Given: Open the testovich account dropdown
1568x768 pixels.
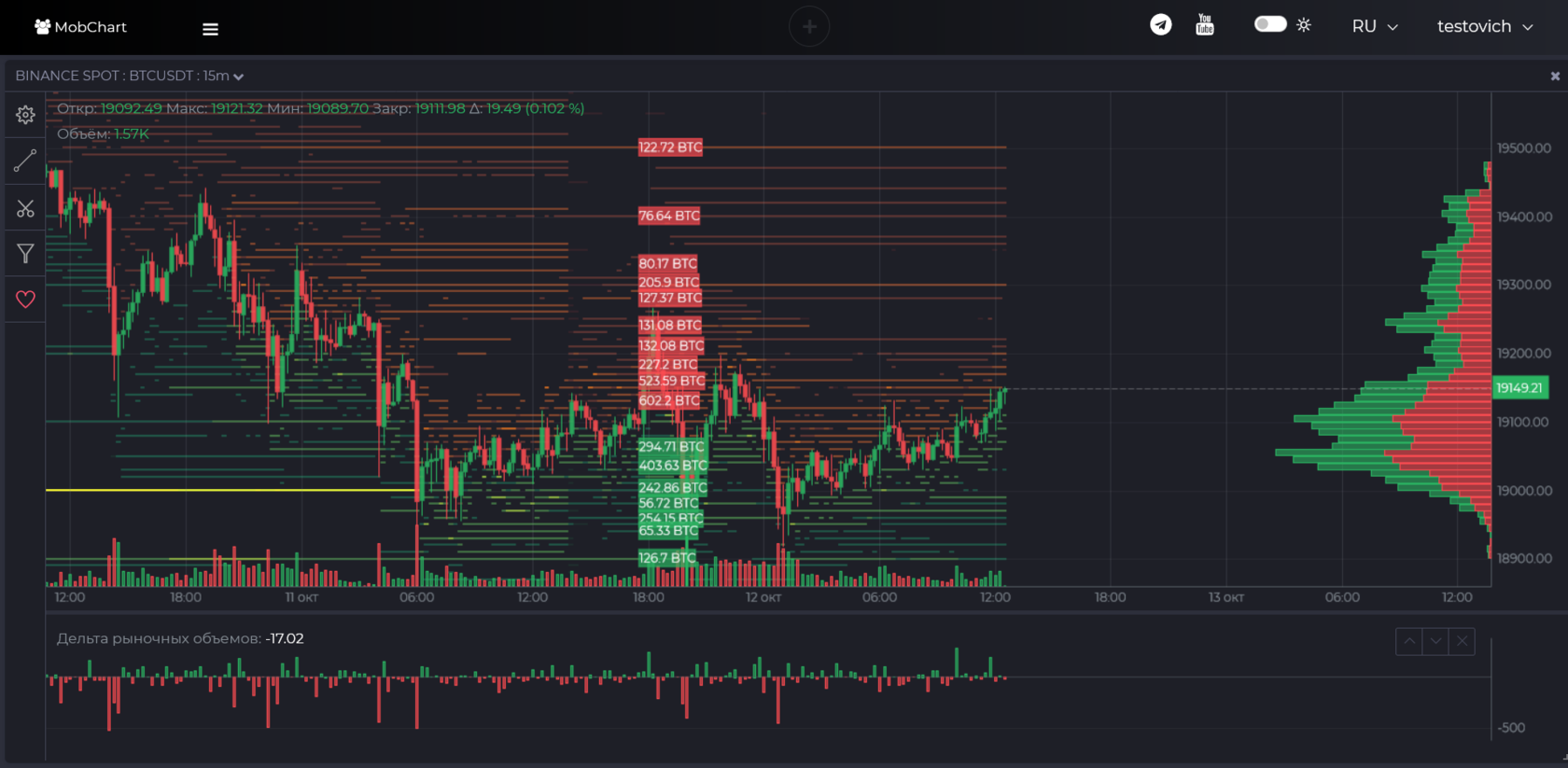Looking at the screenshot, I should coord(1485,26).
